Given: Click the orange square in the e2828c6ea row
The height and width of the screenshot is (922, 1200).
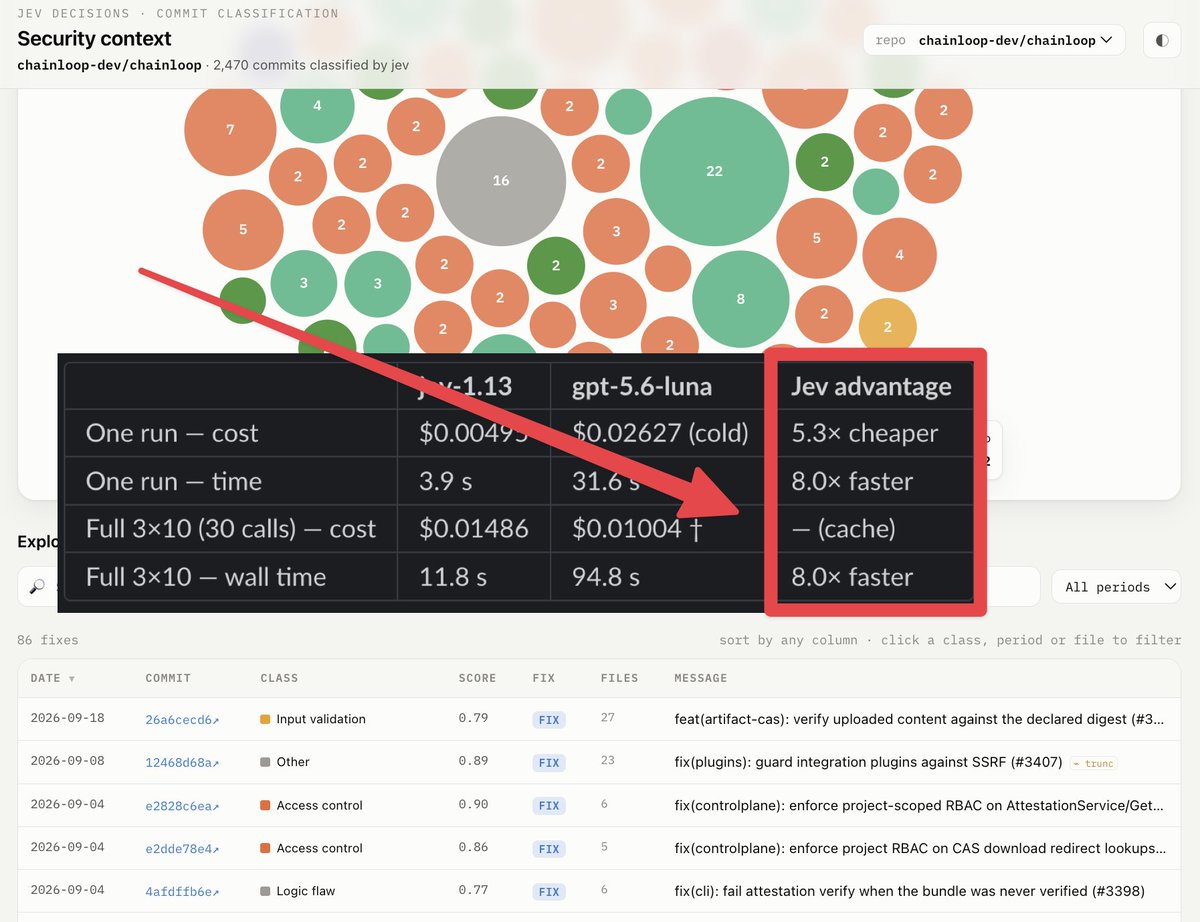Looking at the screenshot, I should pyautogui.click(x=265, y=805).
